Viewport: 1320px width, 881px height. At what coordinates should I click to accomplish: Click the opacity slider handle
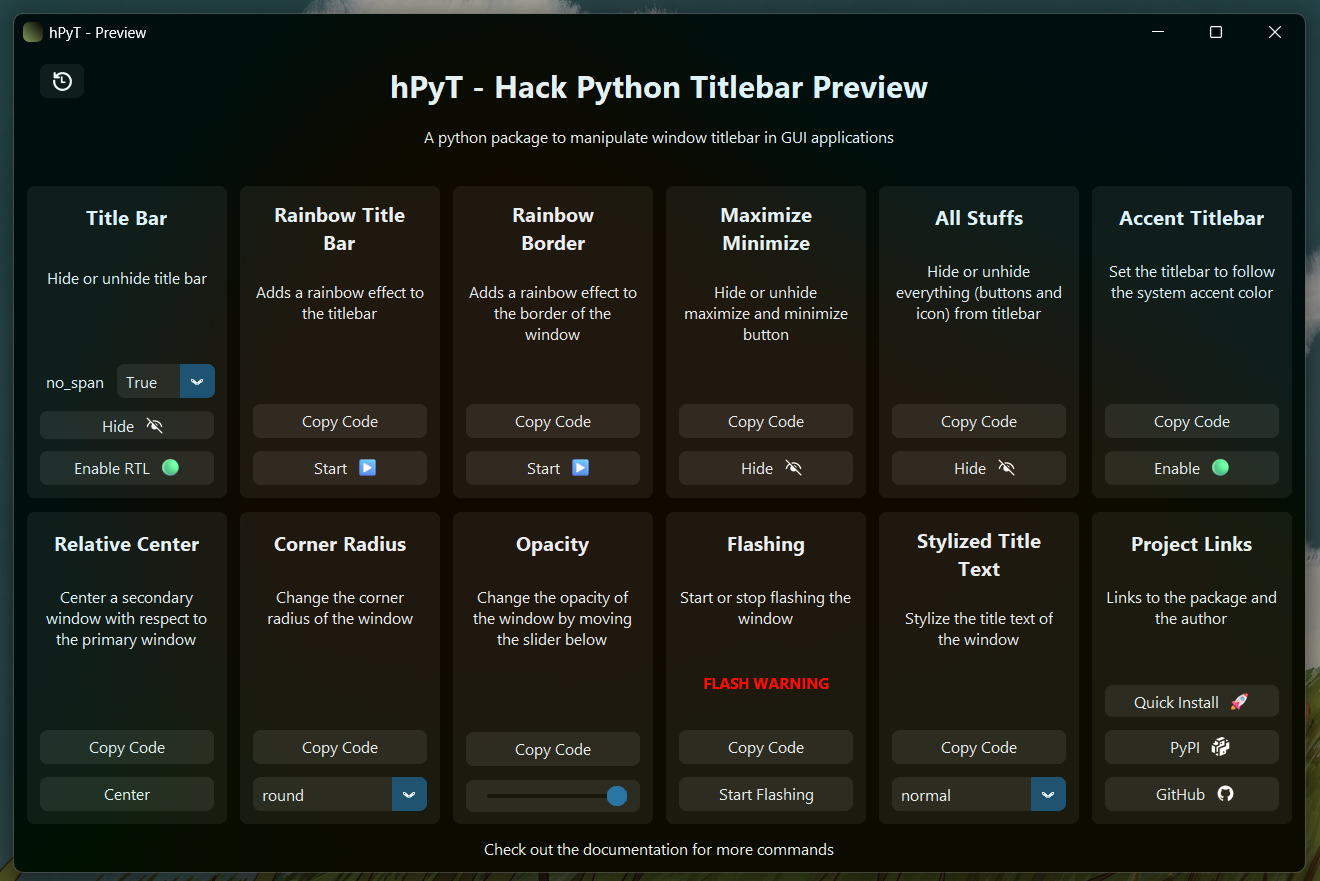tap(617, 796)
